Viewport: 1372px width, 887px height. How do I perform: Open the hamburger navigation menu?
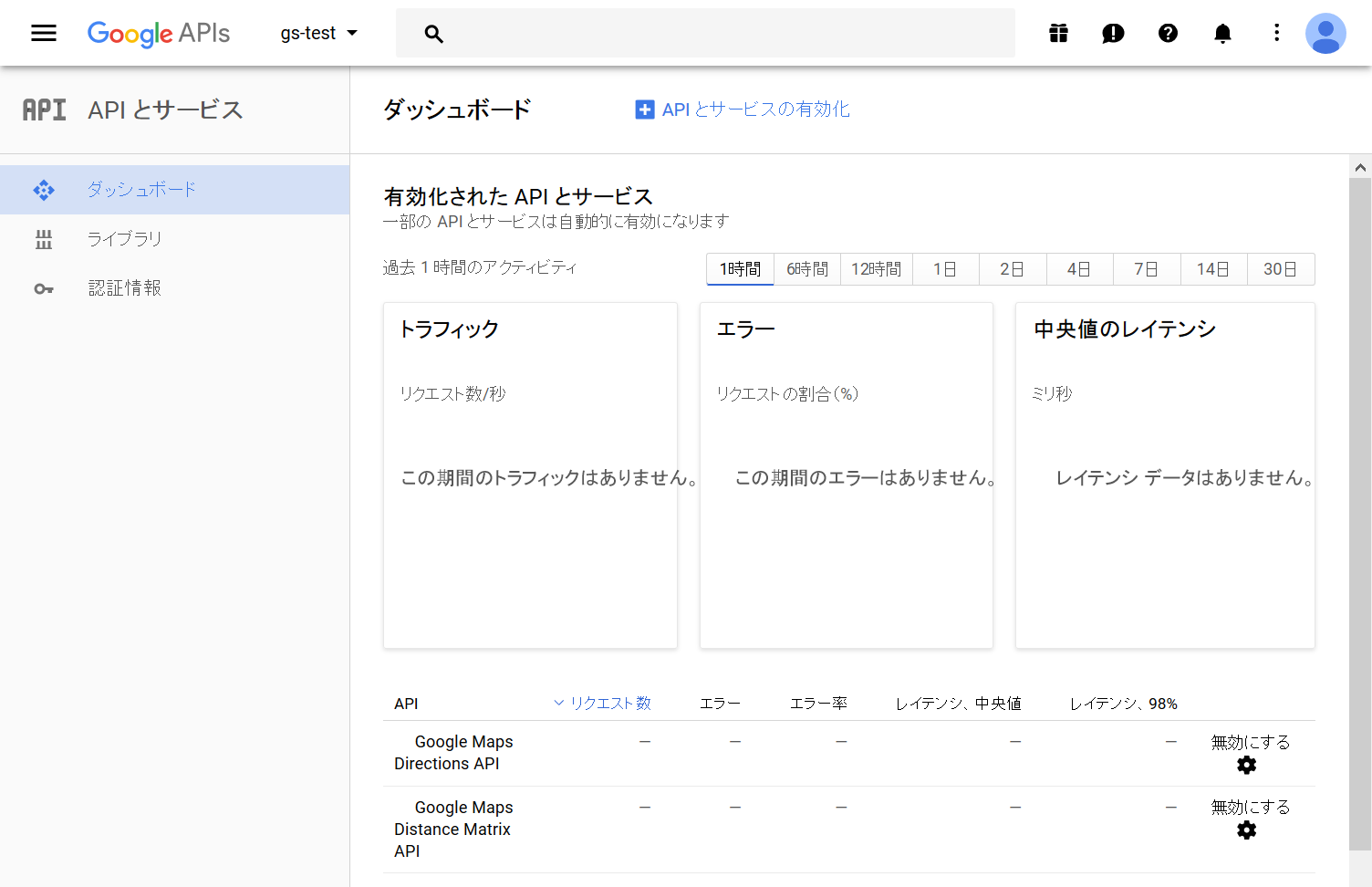[44, 34]
